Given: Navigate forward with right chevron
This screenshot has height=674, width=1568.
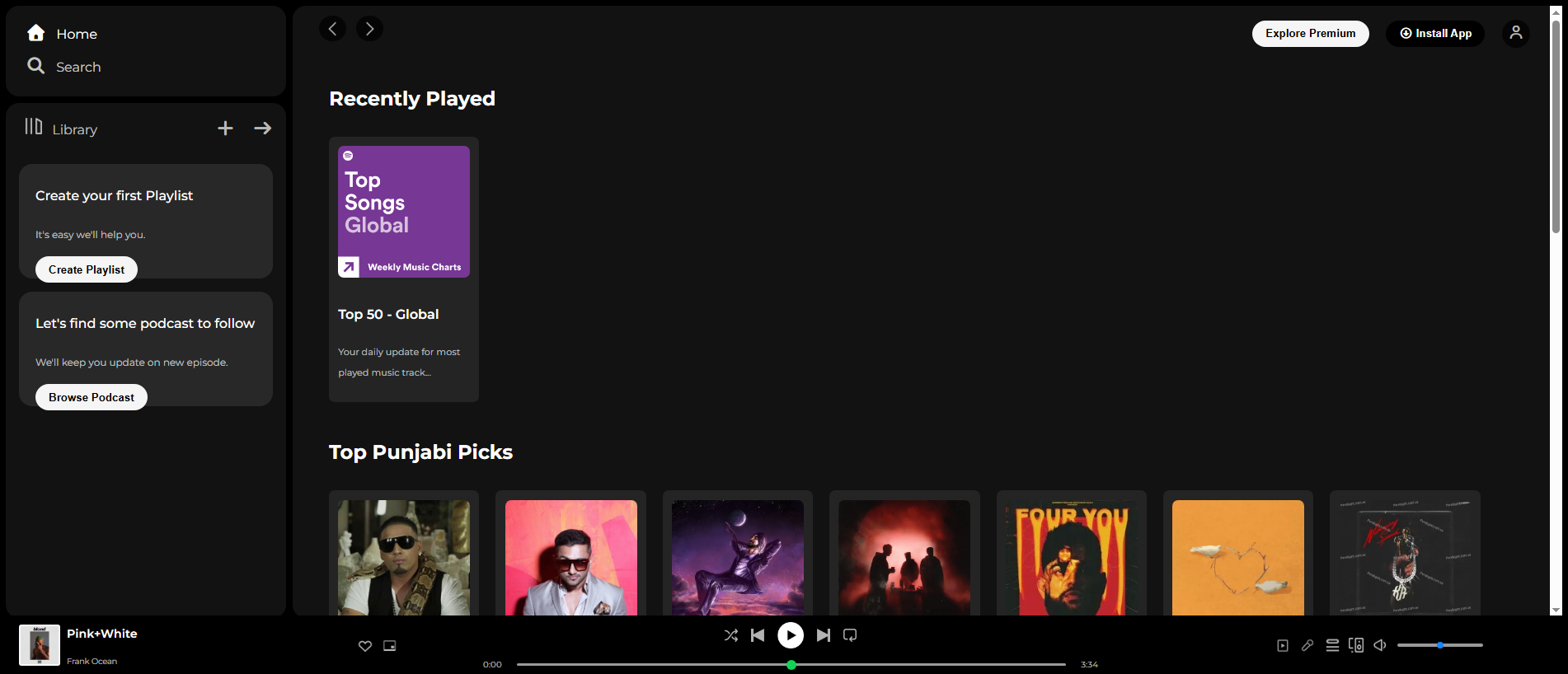Looking at the screenshot, I should pyautogui.click(x=369, y=29).
